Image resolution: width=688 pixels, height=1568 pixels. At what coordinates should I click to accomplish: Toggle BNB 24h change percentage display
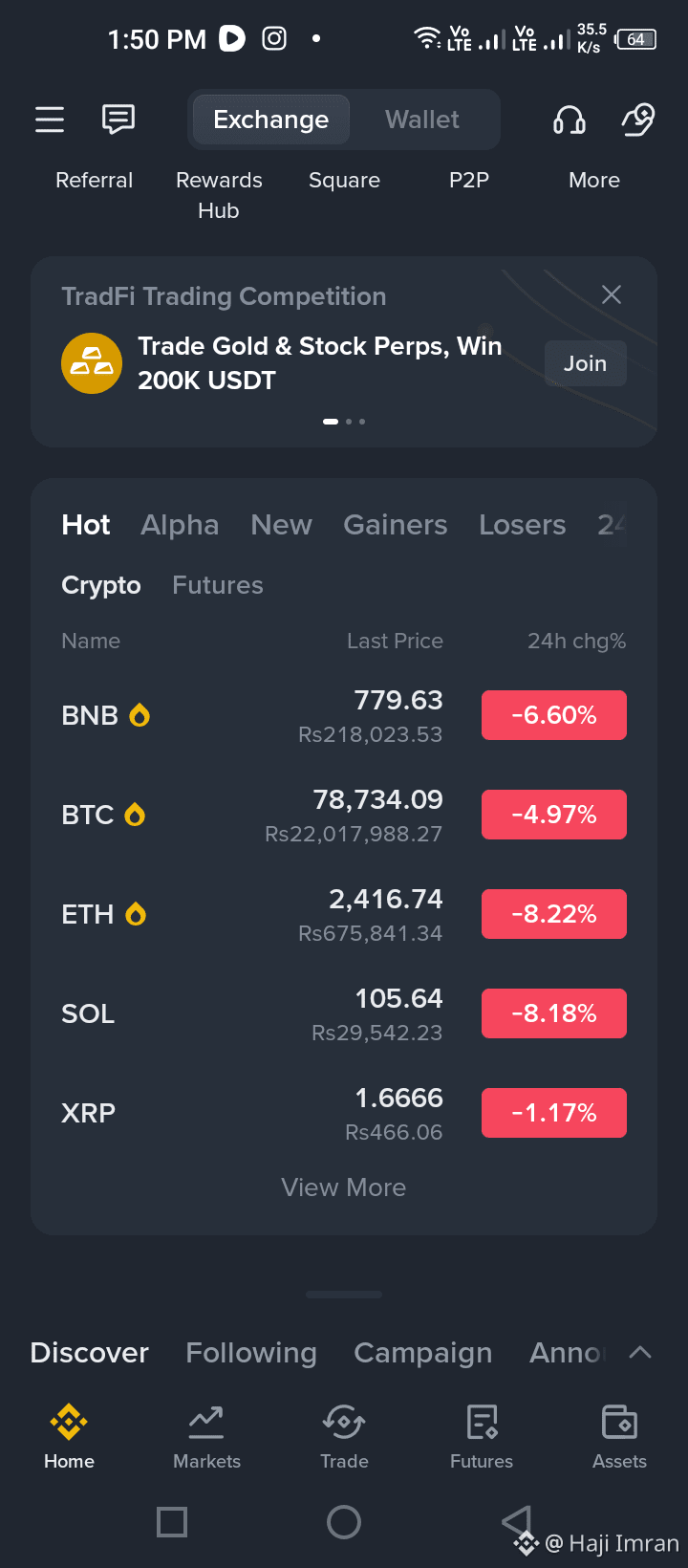[x=554, y=715]
